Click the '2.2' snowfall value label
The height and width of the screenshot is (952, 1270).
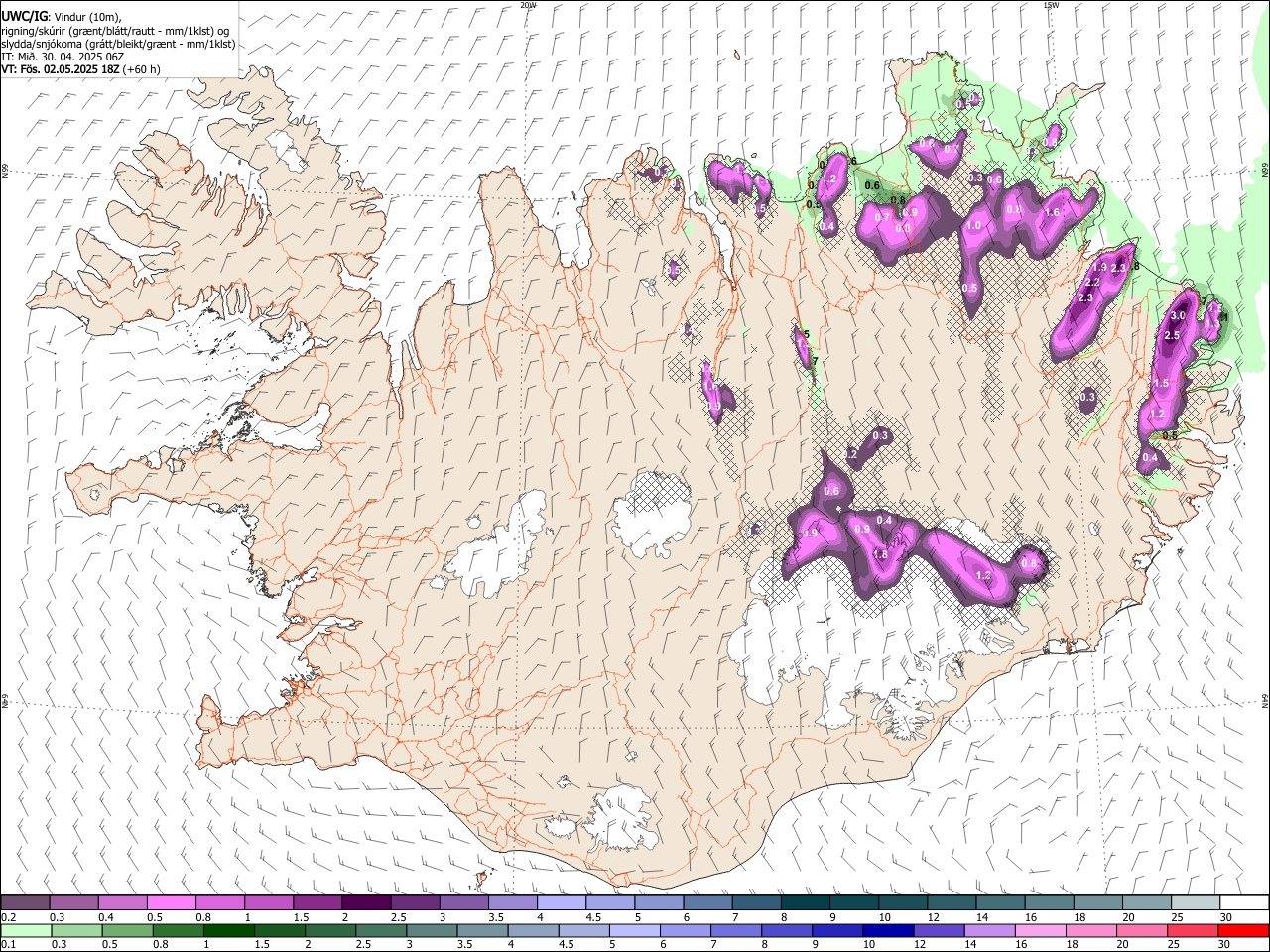point(1092,284)
